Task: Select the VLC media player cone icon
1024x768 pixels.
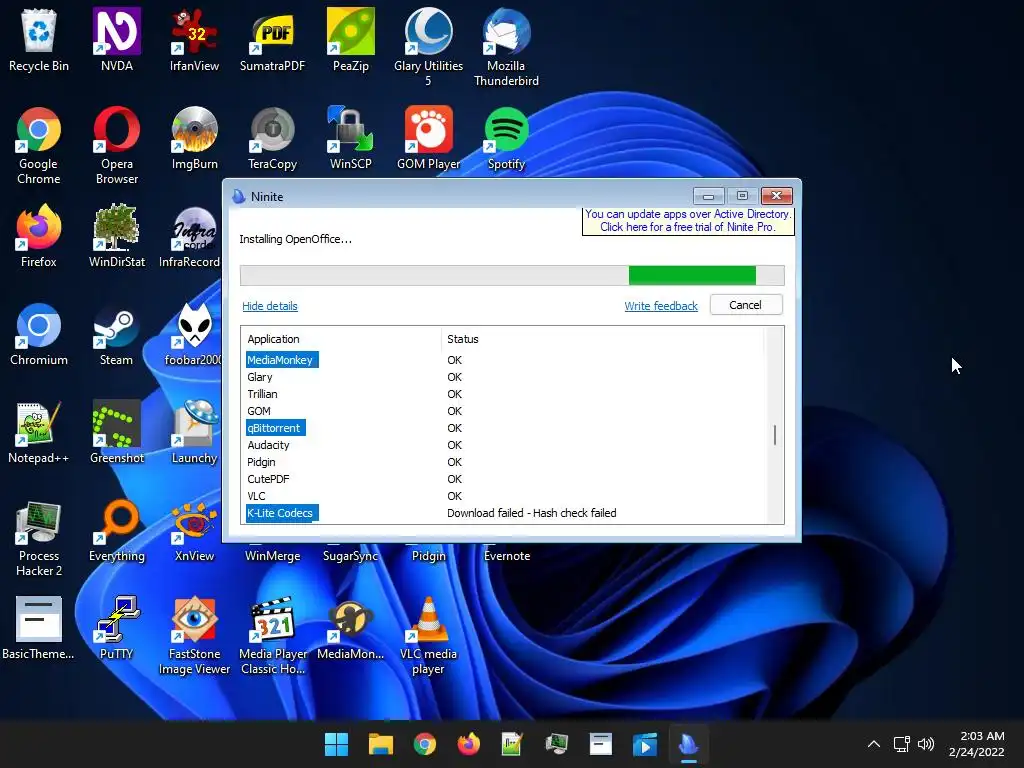Action: point(428,635)
